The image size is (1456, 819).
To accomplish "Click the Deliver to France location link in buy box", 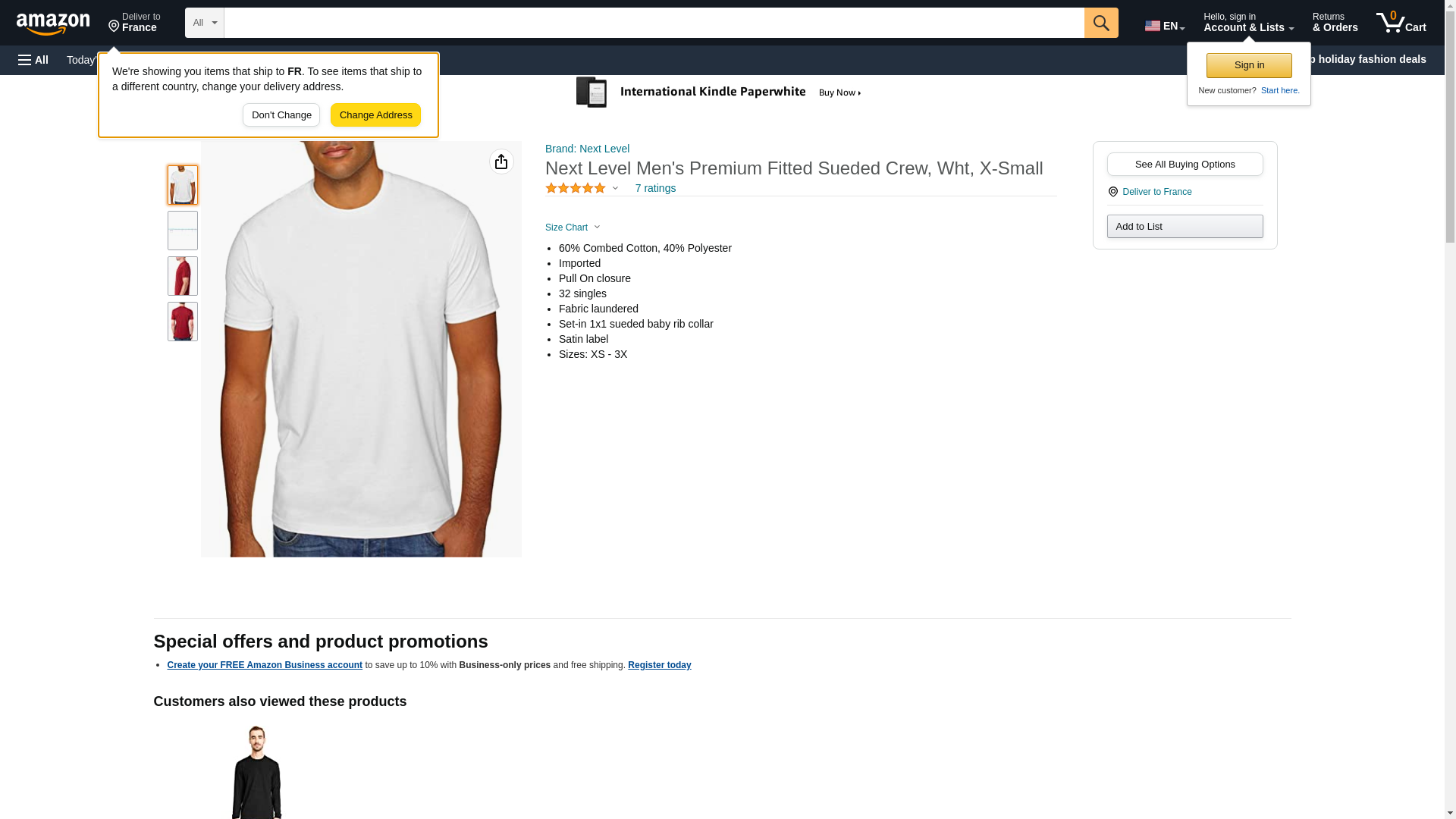I will tap(1156, 192).
